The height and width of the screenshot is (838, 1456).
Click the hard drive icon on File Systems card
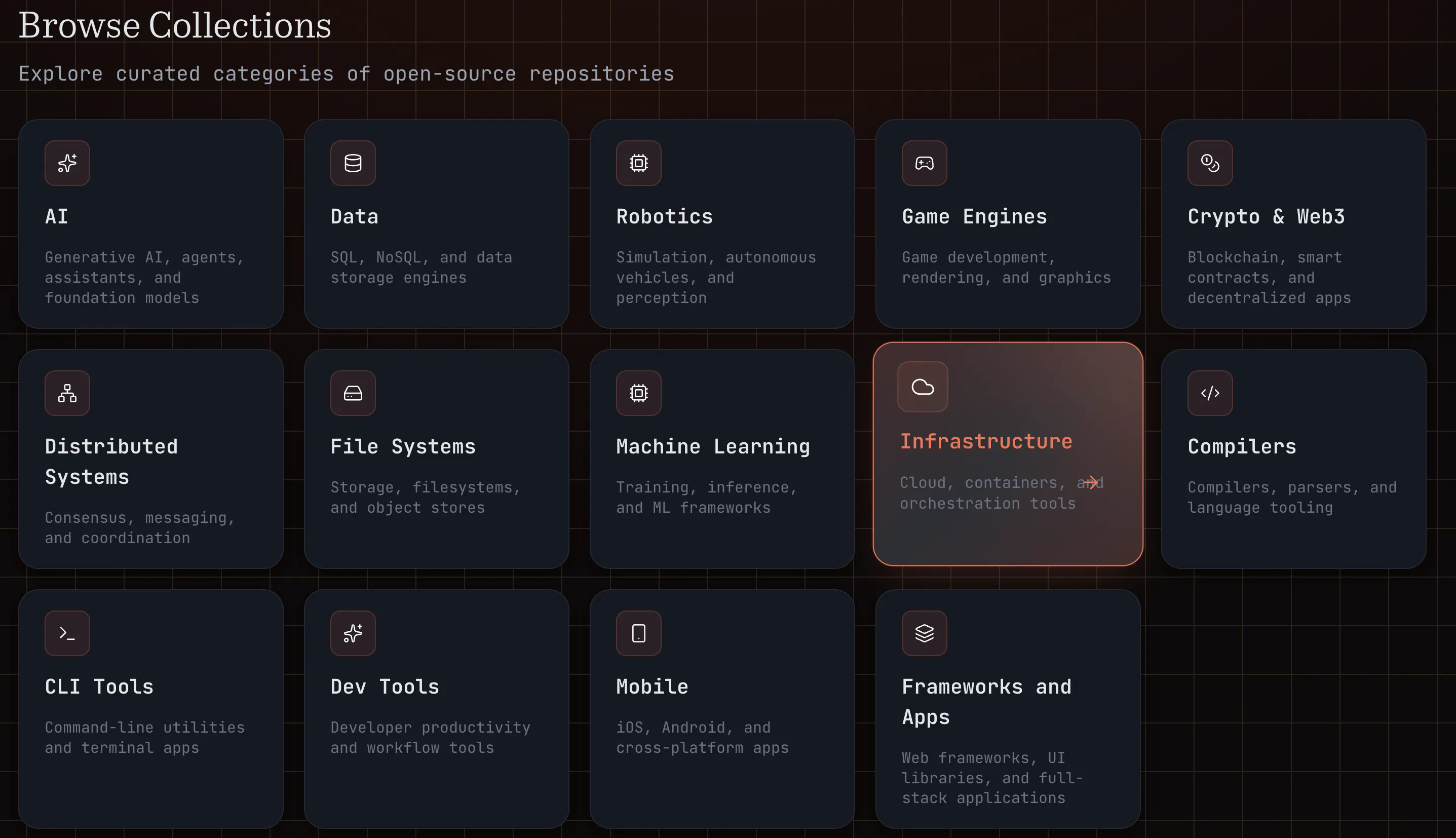coord(353,393)
